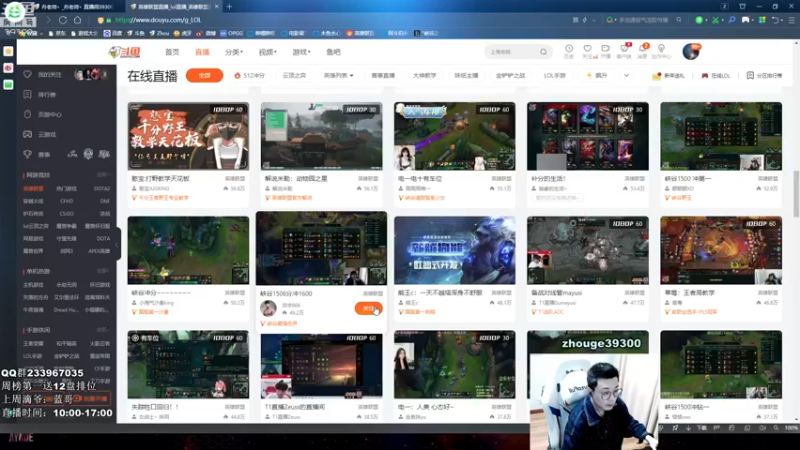Open the blue lightning promo thumbnail
This screenshot has width=800, height=450.
point(455,250)
